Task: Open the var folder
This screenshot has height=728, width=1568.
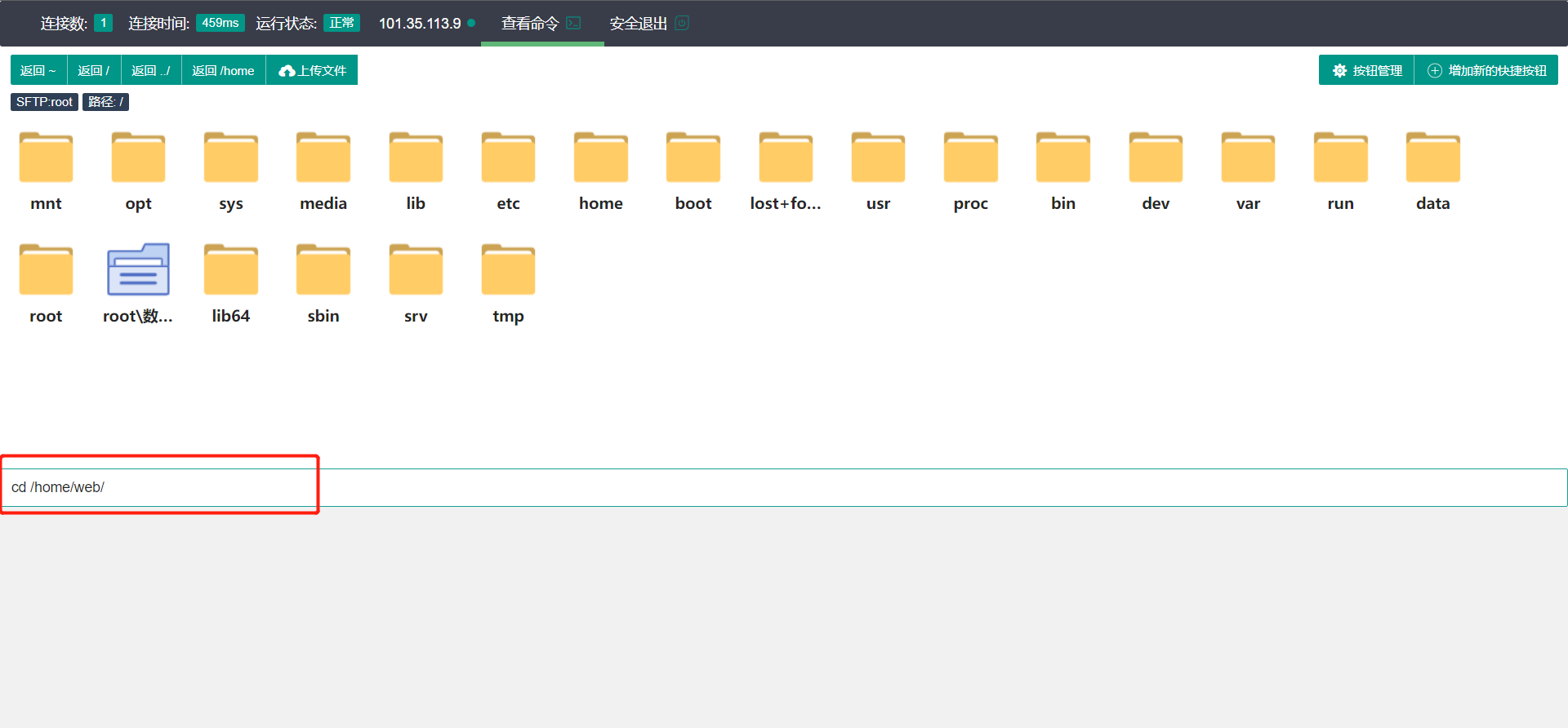Action: [x=1248, y=158]
